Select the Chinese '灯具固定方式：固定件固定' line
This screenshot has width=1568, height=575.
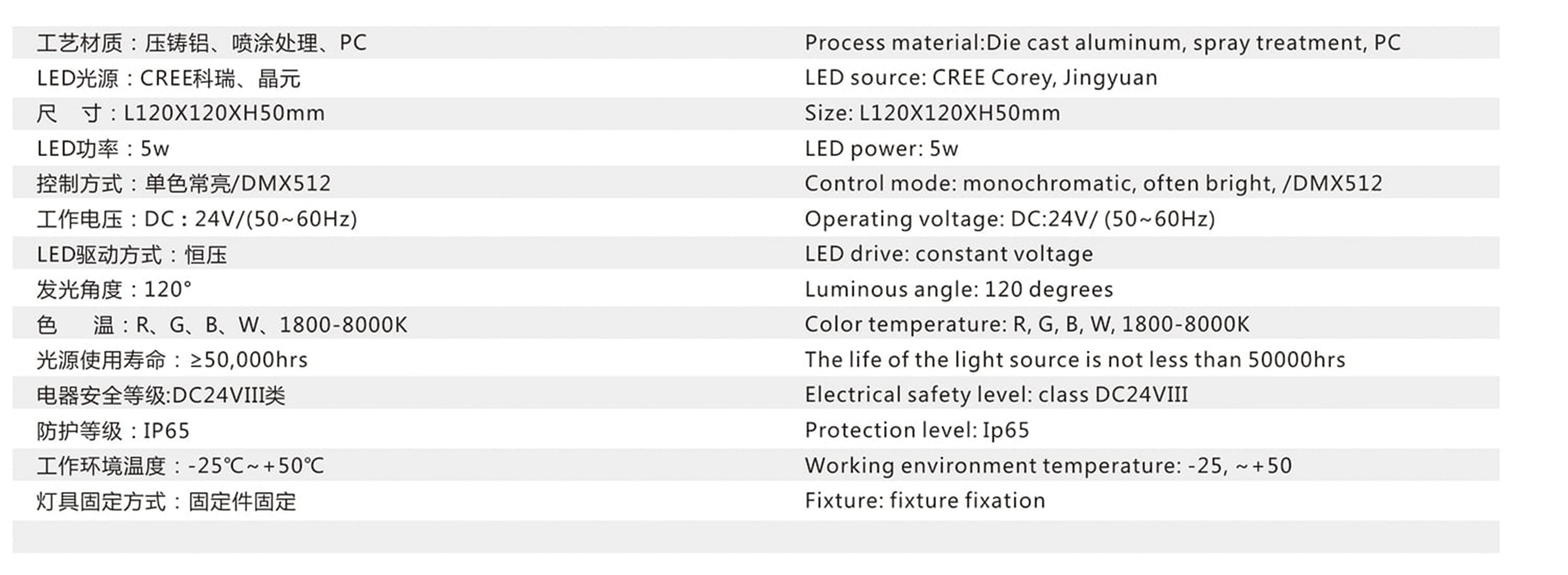[166, 501]
